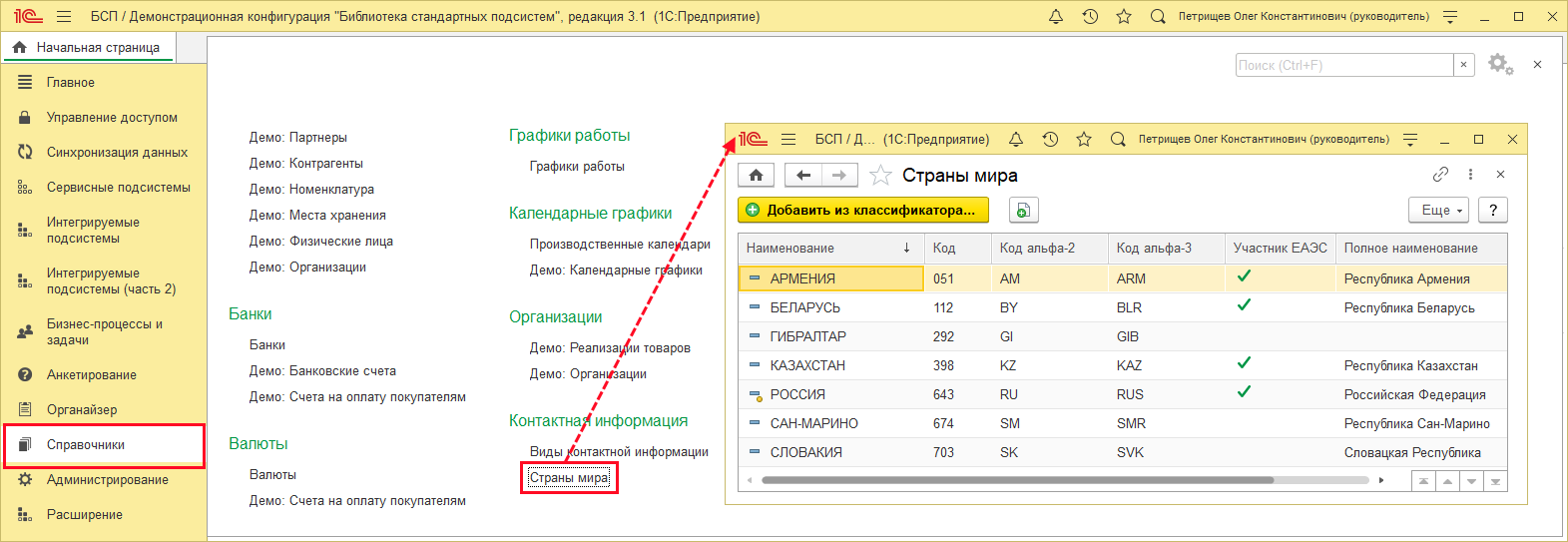Open main menu hamburger in main window
The height and width of the screenshot is (542, 1568).
click(x=64, y=17)
